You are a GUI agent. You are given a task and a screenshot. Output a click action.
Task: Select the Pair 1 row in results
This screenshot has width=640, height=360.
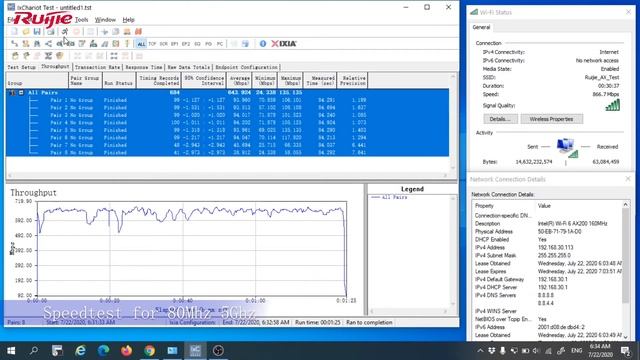tap(227, 100)
